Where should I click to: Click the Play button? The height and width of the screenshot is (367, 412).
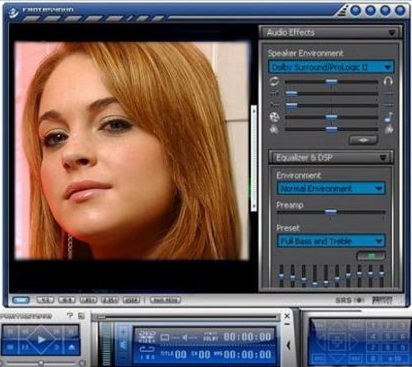click(x=41, y=340)
